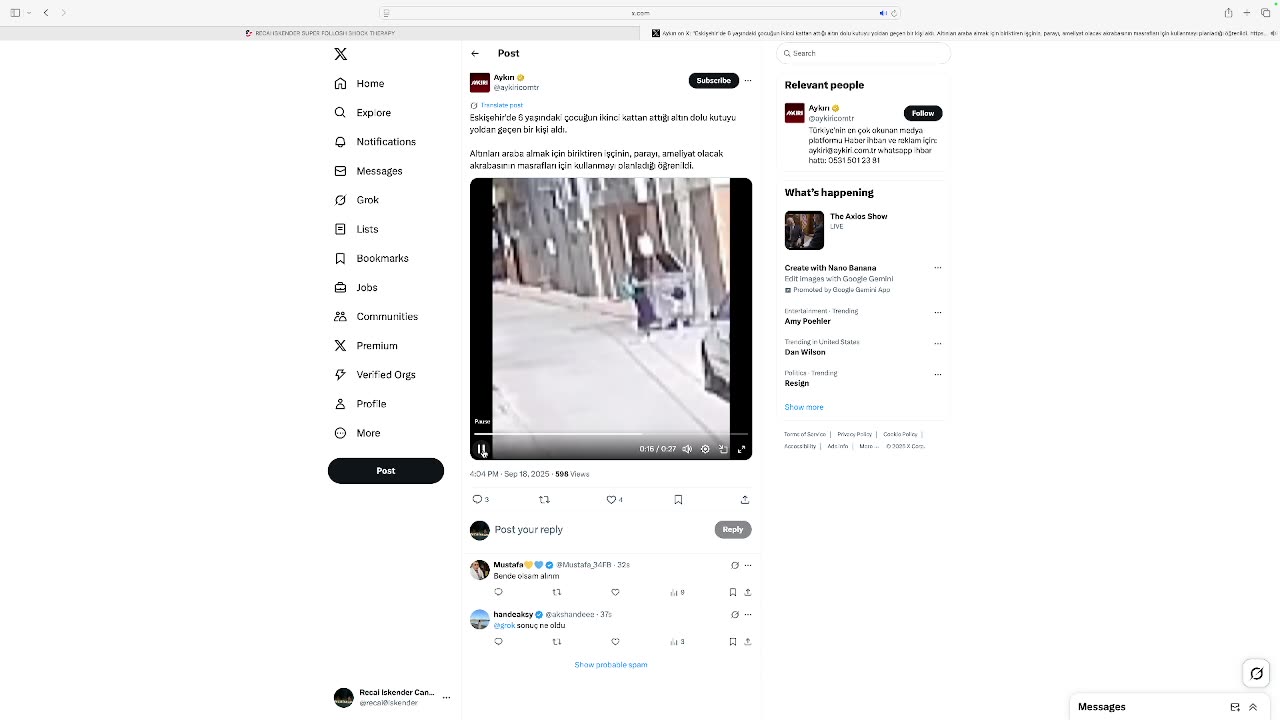Viewport: 1280px width, 720px height.
Task: Click the back arrow next to Post
Action: pyautogui.click(x=475, y=53)
